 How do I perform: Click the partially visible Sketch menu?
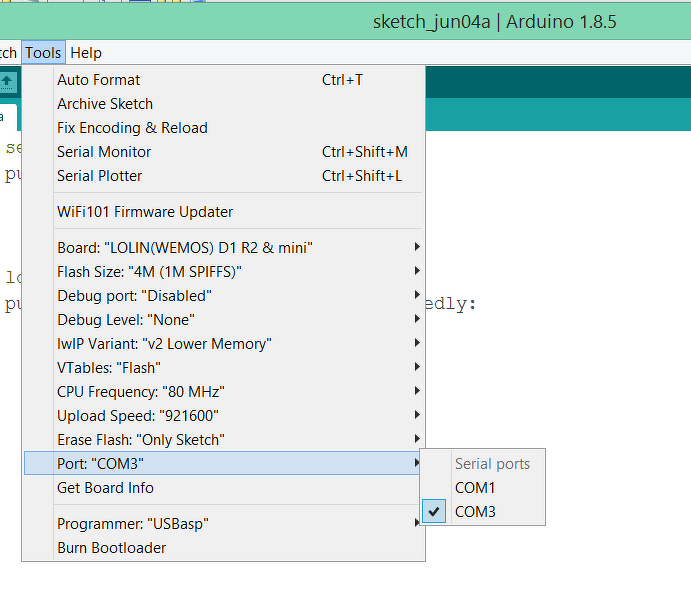[8, 53]
